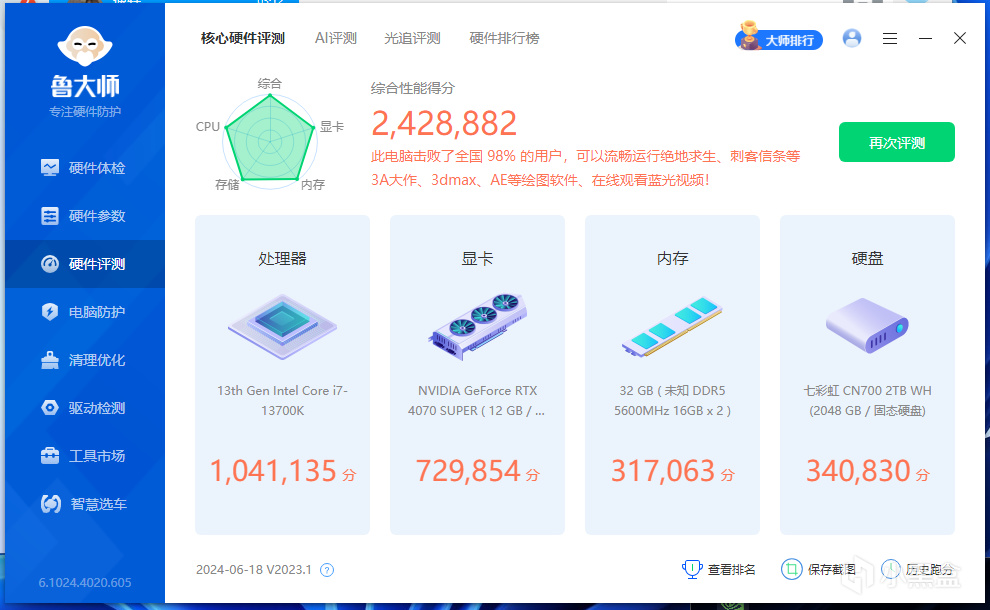Click the 七彩虹 CN700 2TB WH text
The height and width of the screenshot is (610, 990).
point(867,400)
